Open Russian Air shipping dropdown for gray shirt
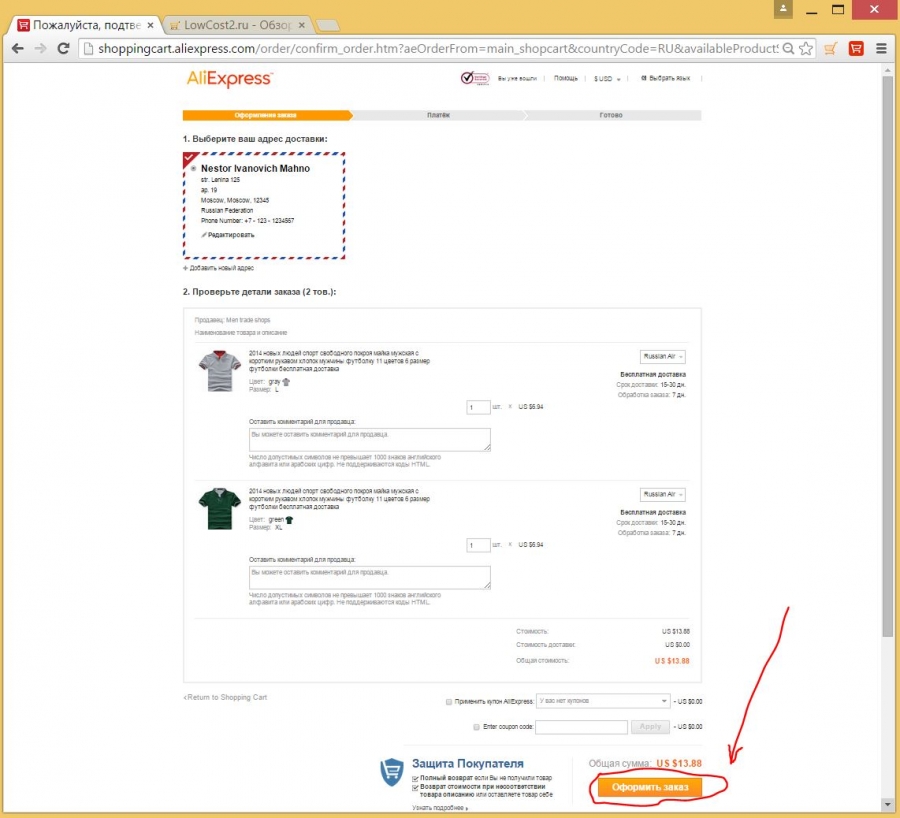900x818 pixels. 662,356
